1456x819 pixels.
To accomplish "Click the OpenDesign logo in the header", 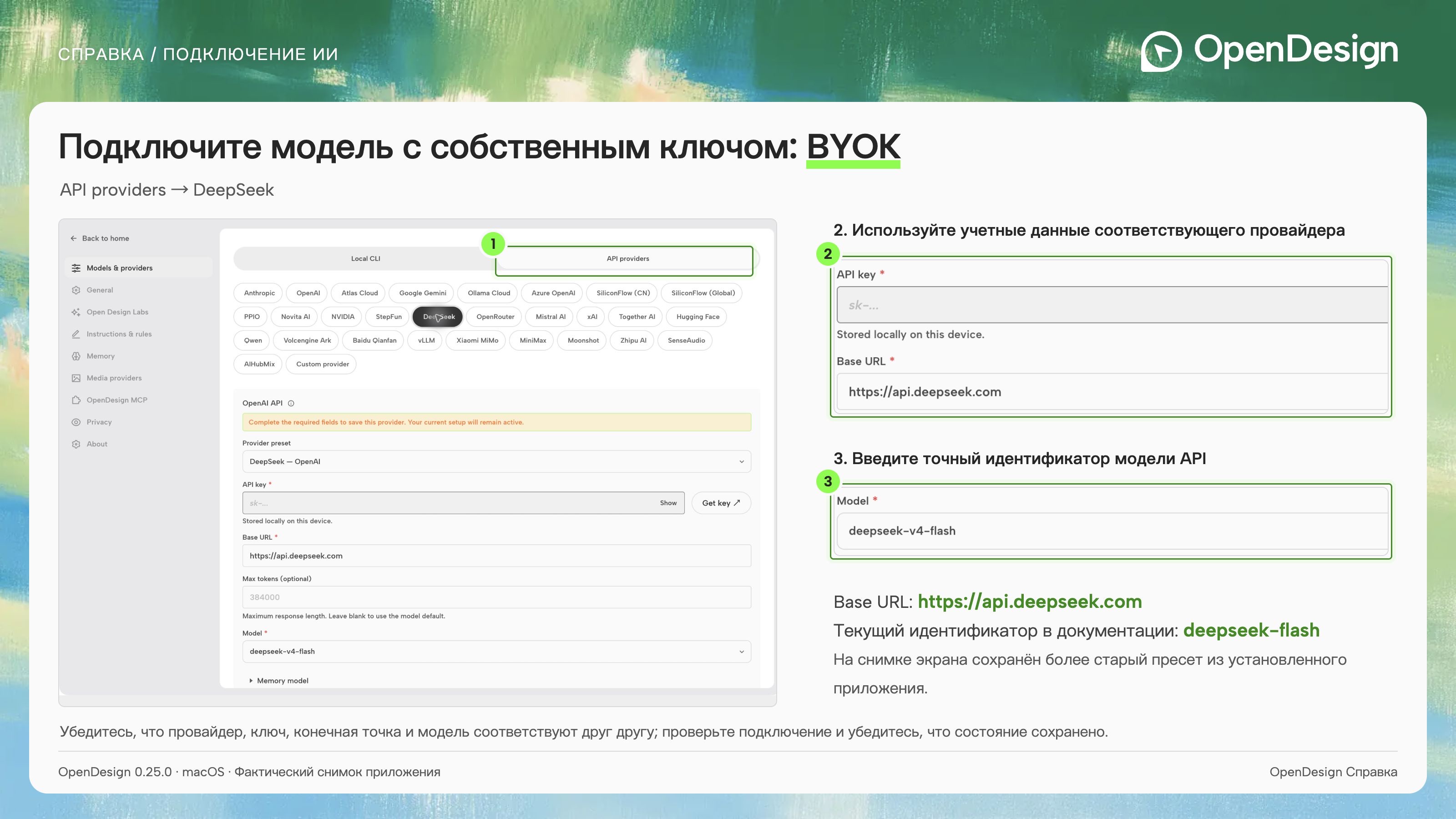I will click(x=1269, y=51).
